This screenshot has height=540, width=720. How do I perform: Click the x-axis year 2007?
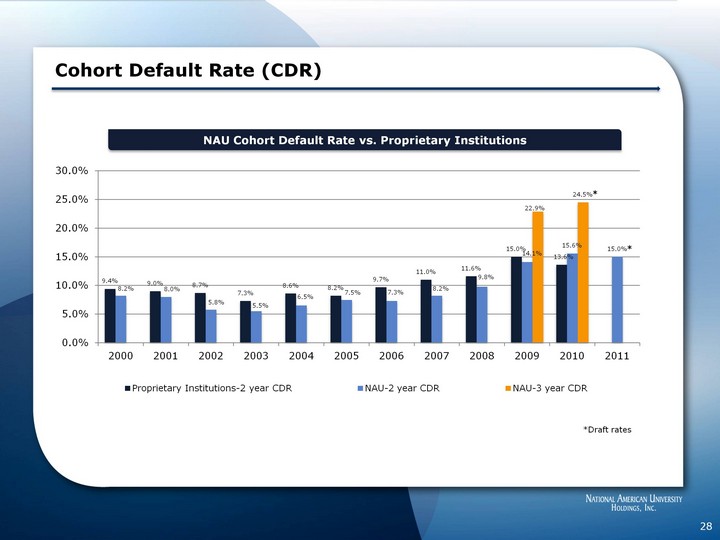(436, 356)
